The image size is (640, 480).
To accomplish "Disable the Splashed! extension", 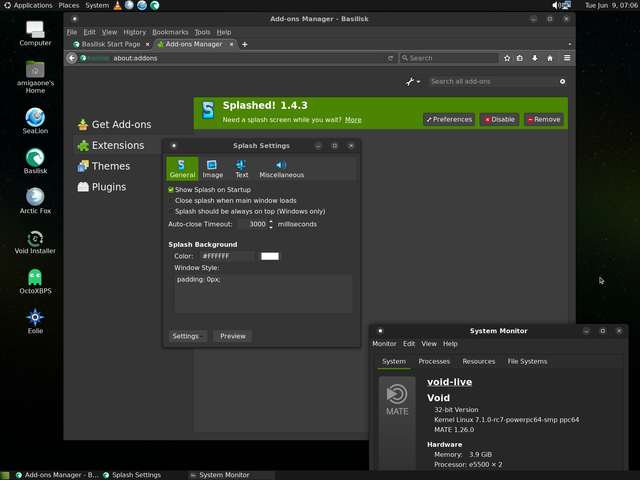I will coord(499,119).
